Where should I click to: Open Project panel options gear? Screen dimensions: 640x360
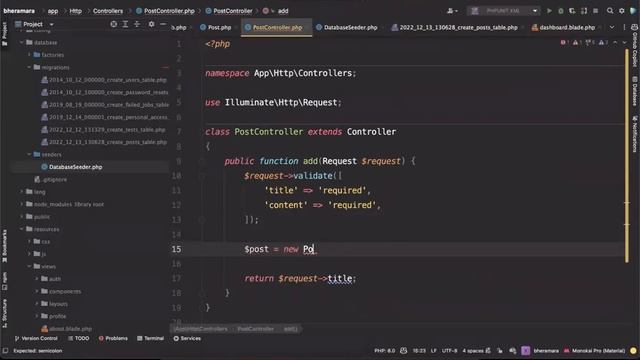point(151,24)
